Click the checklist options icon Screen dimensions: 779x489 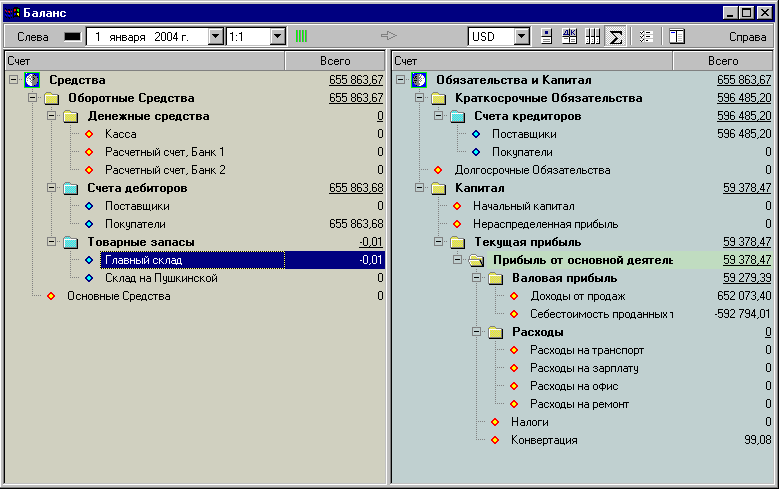point(646,36)
